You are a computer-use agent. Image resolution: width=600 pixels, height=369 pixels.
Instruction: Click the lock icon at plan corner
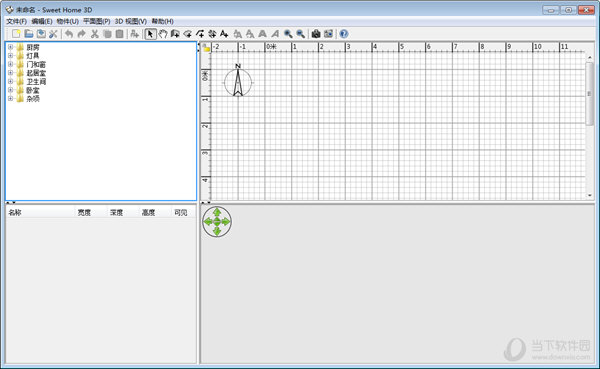[206, 48]
